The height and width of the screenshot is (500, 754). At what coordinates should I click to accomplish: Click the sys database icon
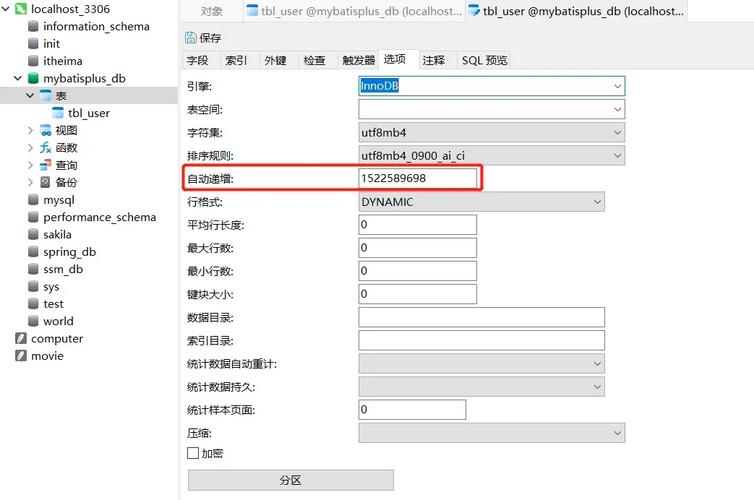tap(33, 286)
